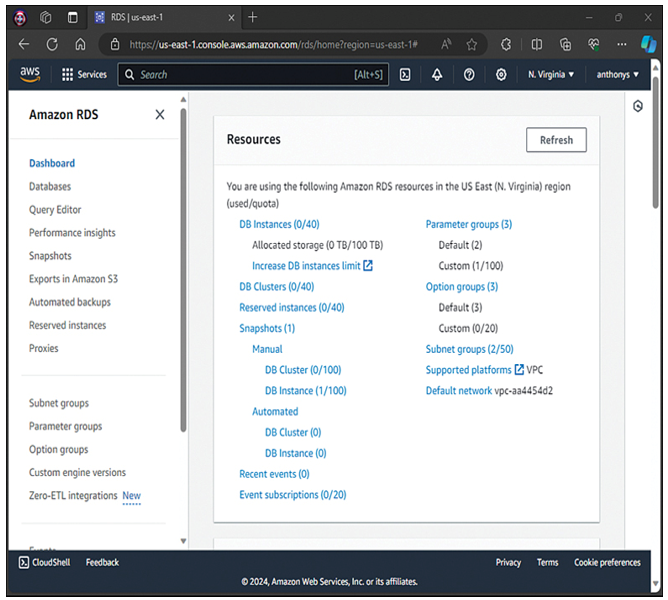Add page to favorites with star icon

472,44
